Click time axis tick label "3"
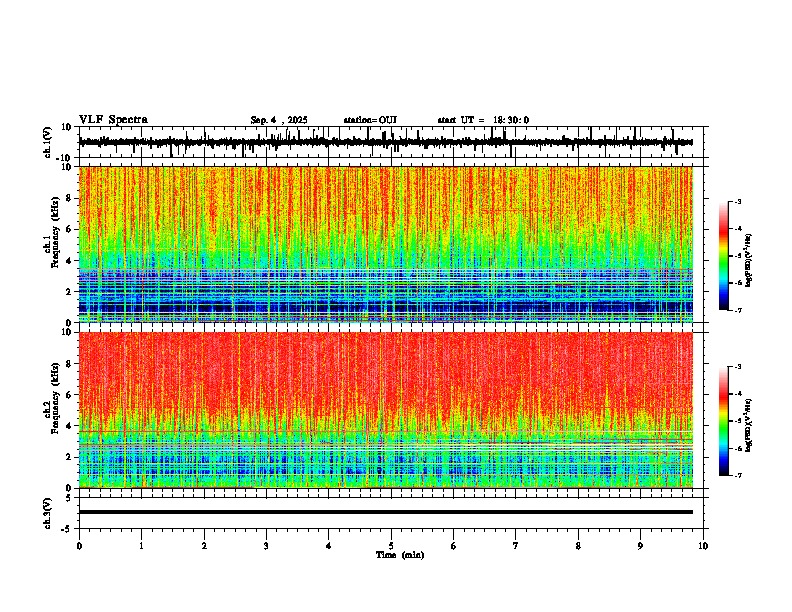This screenshot has width=792, height=612. coord(266,546)
